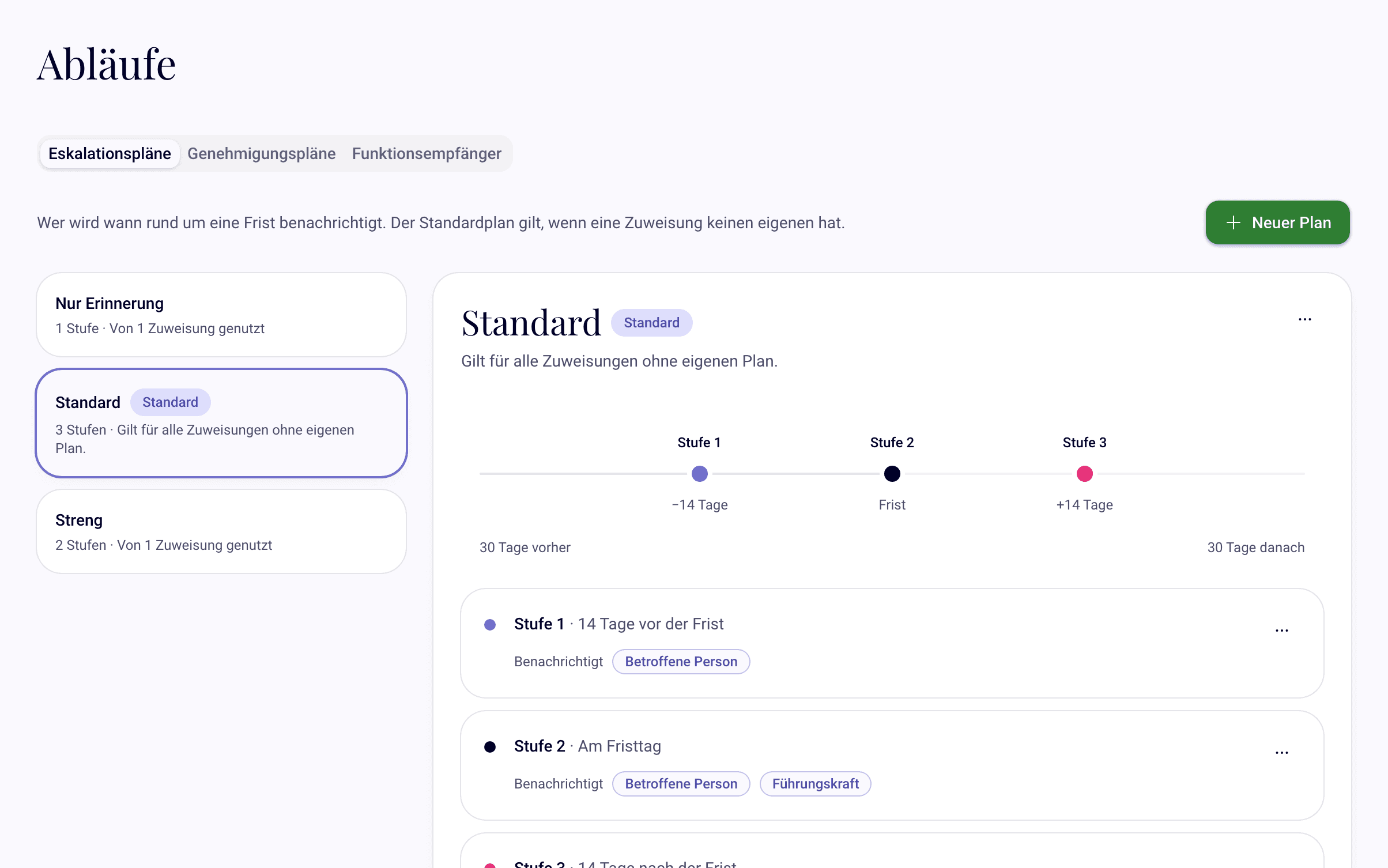Click "1 Stufe · Von 1 Zuweisung genutzt" text
1388x868 pixels.
pyautogui.click(x=160, y=329)
